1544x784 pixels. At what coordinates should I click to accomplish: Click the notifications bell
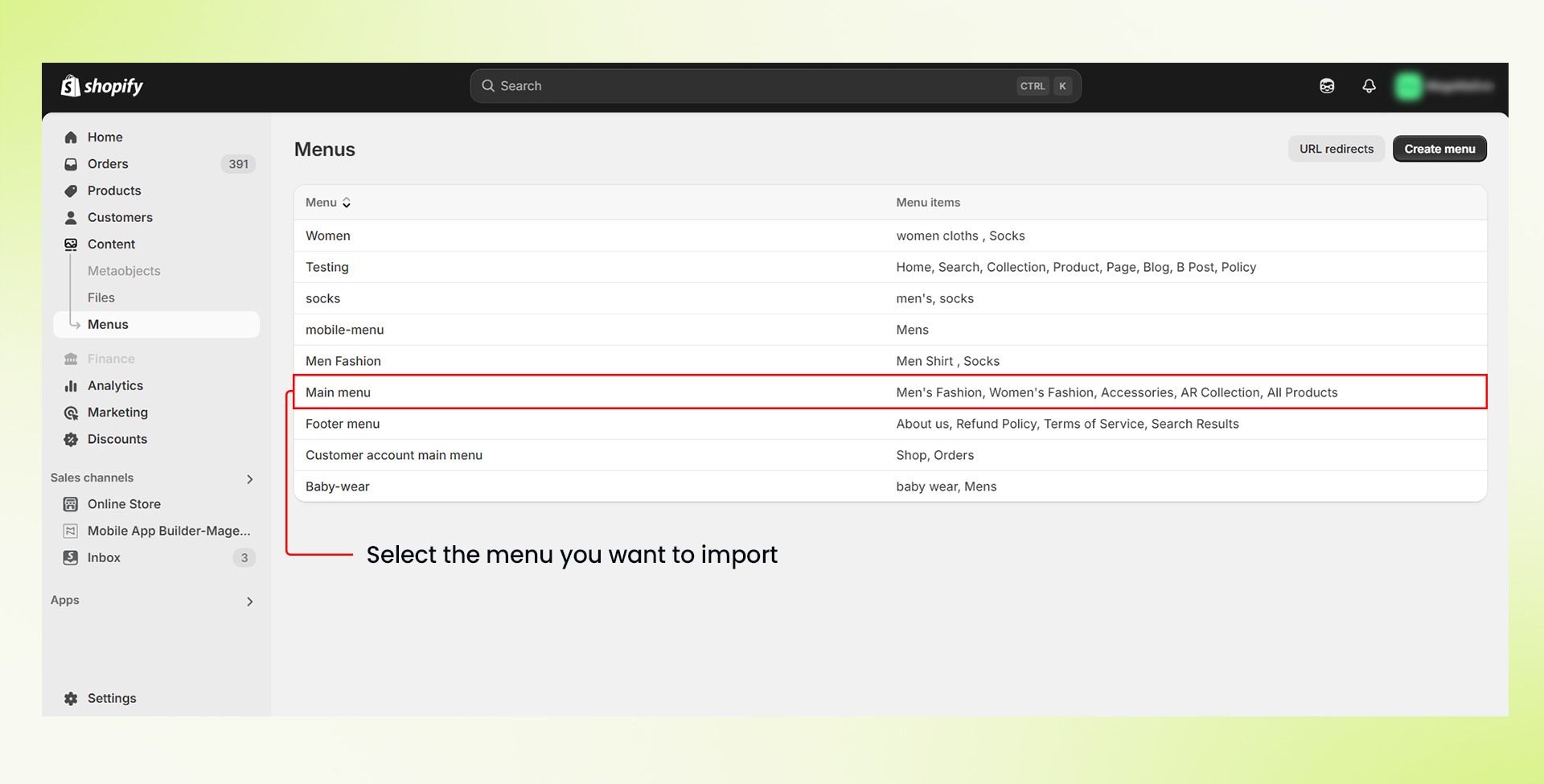point(1369,85)
